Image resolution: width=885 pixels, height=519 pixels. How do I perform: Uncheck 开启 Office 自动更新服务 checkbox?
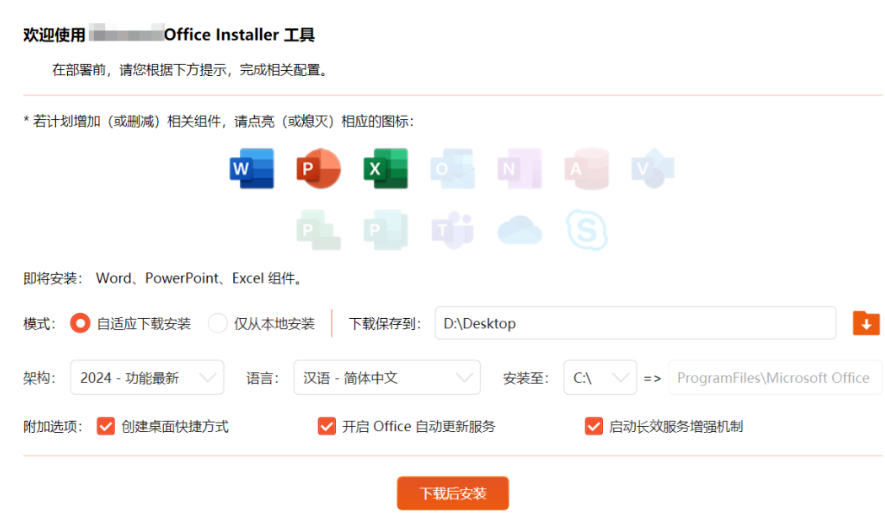point(327,426)
